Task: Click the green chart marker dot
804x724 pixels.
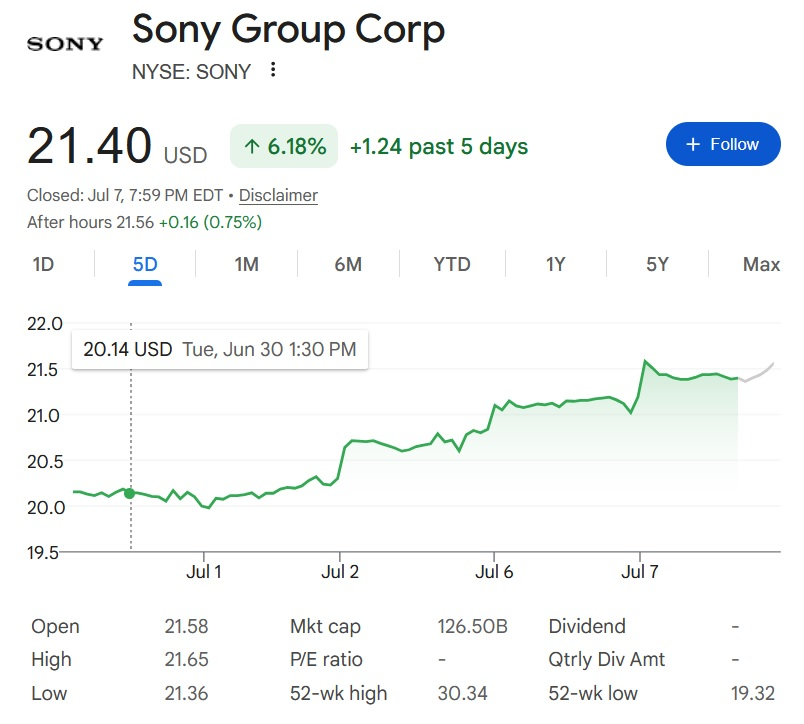Action: pyautogui.click(x=130, y=493)
